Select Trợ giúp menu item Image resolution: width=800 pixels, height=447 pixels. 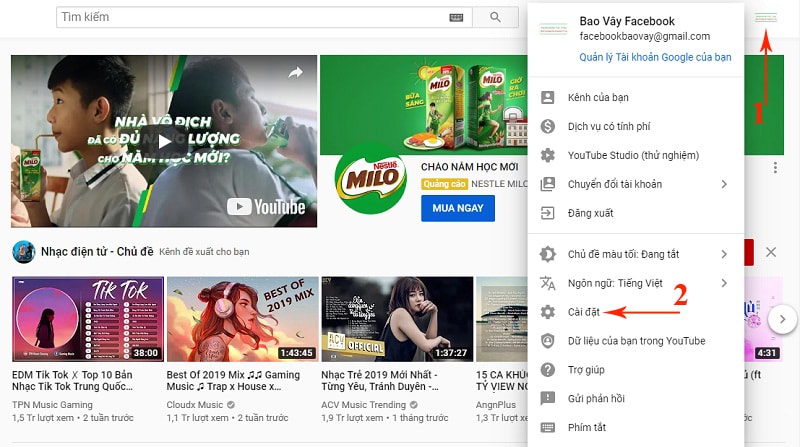click(x=636, y=369)
